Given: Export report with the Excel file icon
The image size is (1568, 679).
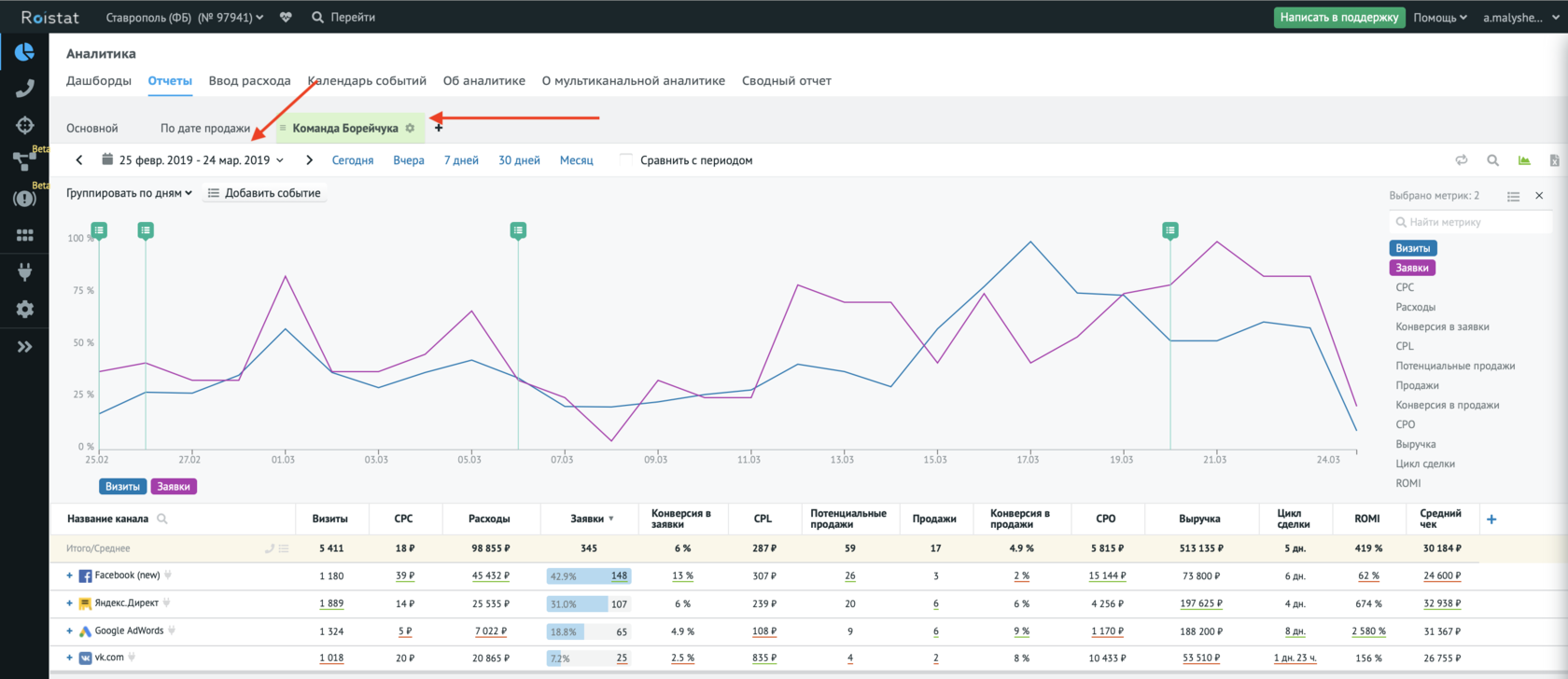Looking at the screenshot, I should [1554, 160].
